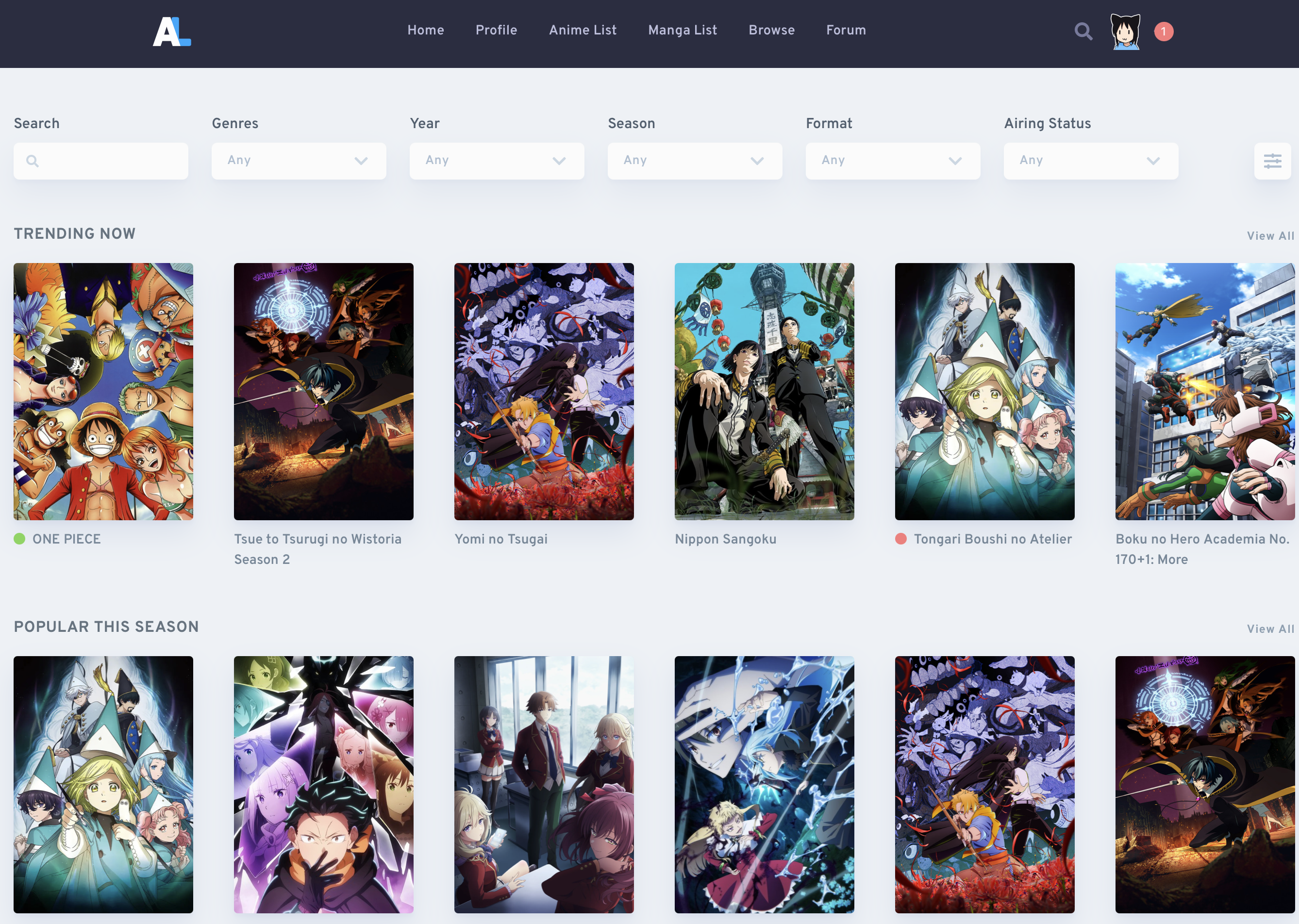This screenshot has height=924, width=1299.
Task: Click third cover in Popular This Season
Action: [544, 785]
